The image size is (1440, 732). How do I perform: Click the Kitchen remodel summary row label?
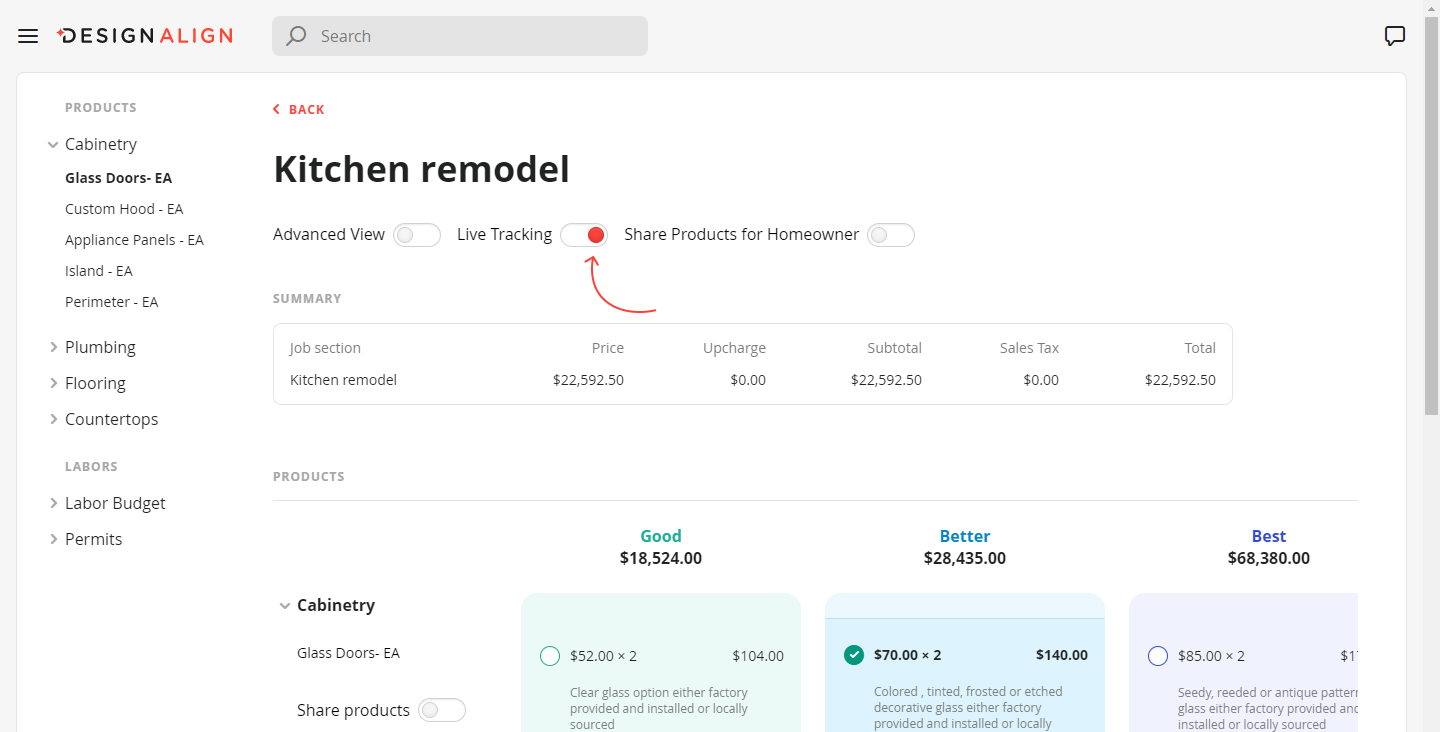pyautogui.click(x=343, y=380)
